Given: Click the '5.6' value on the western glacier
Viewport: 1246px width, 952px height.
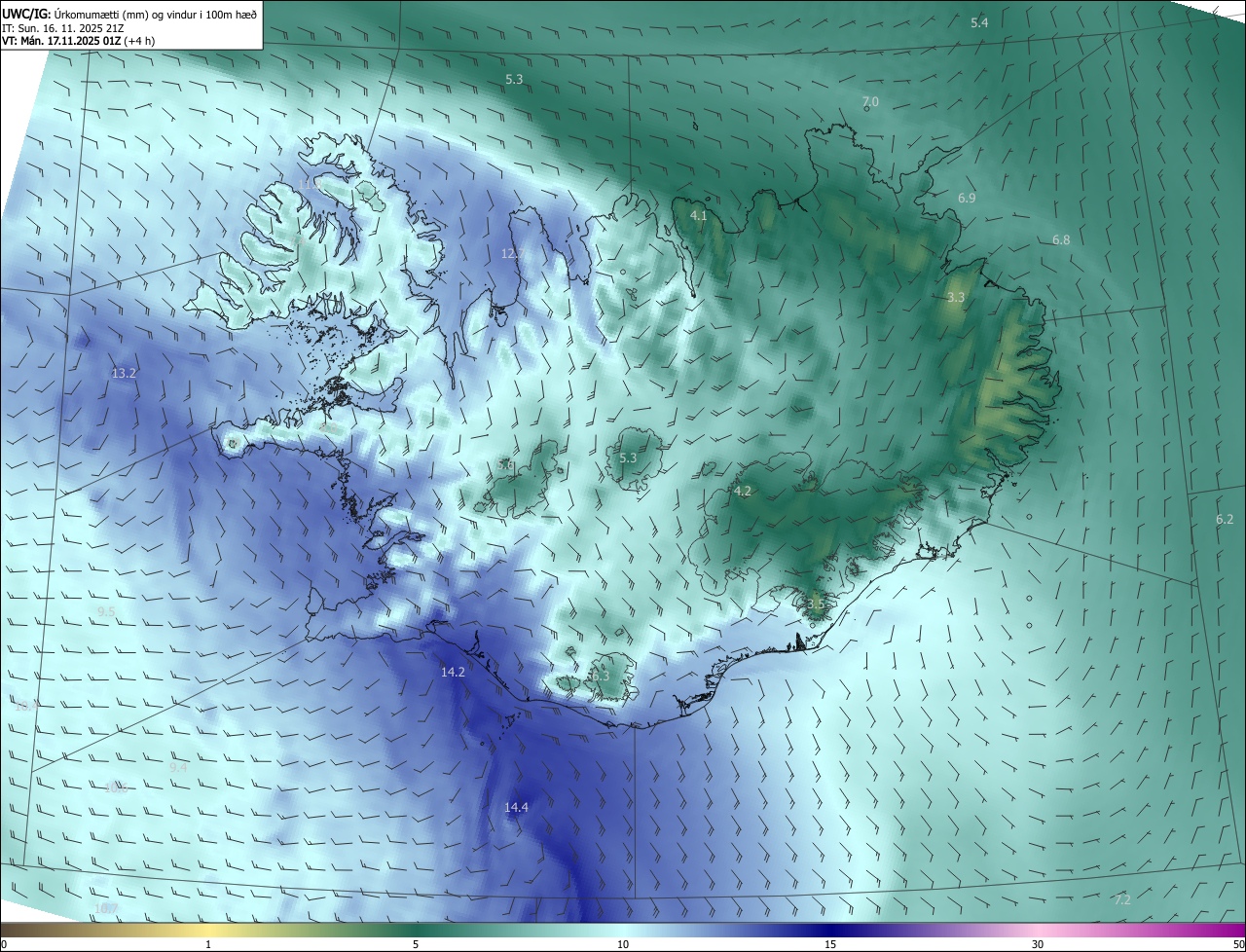Looking at the screenshot, I should [505, 465].
